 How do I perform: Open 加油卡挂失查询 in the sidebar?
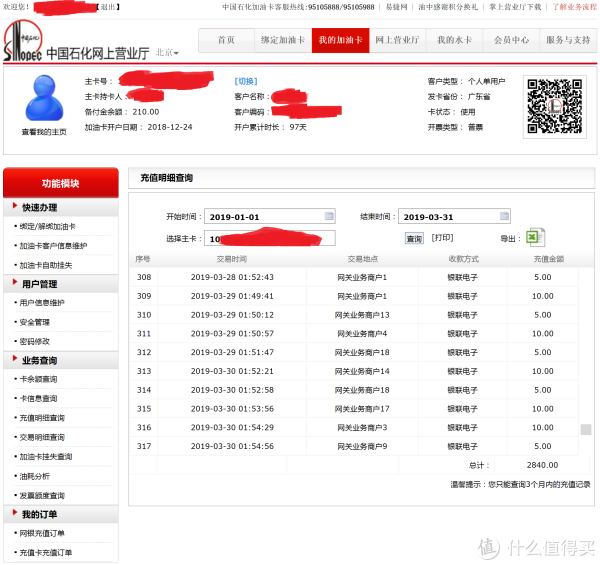tap(46, 456)
